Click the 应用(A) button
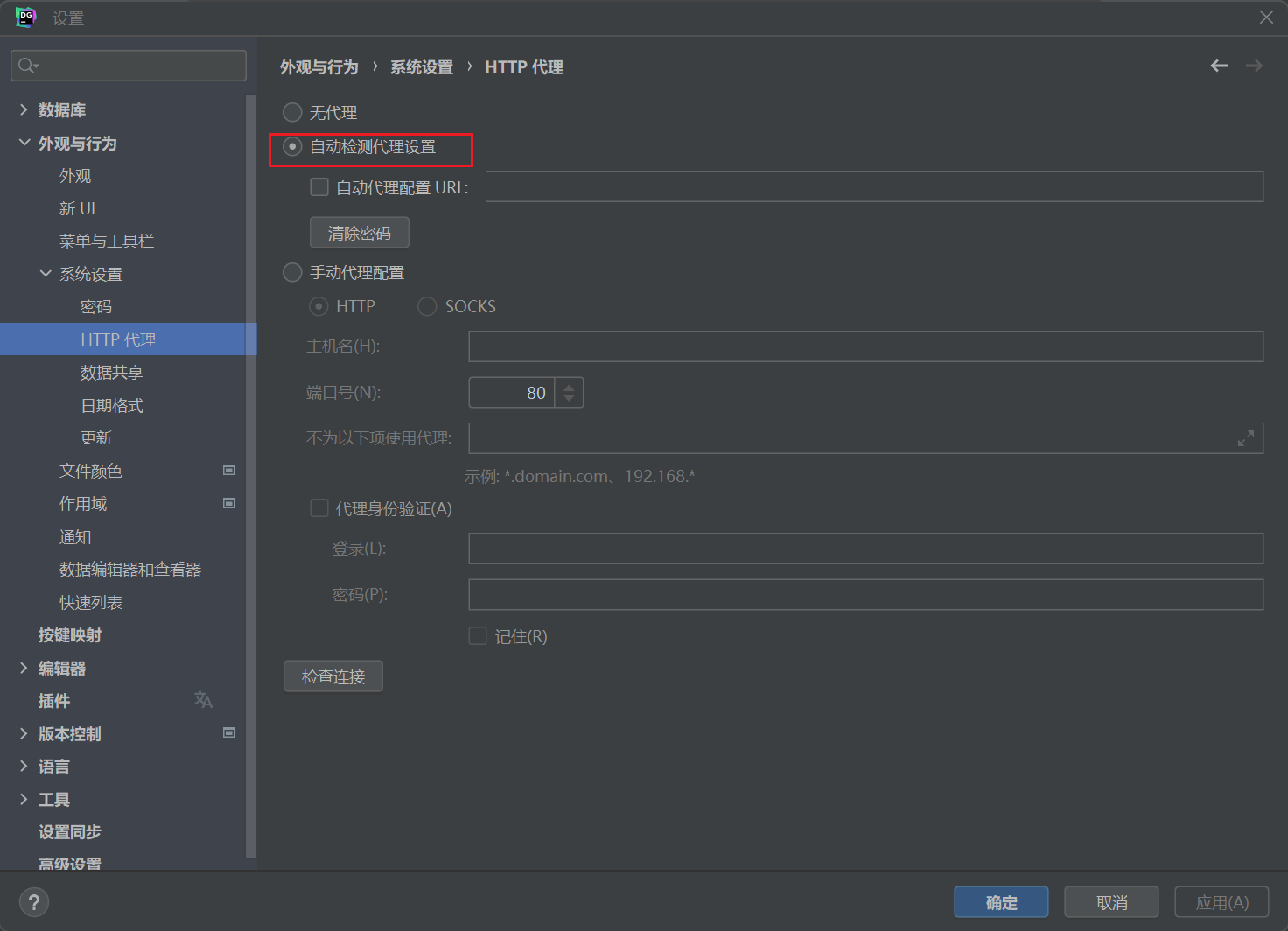The image size is (1288, 931). point(1222,902)
